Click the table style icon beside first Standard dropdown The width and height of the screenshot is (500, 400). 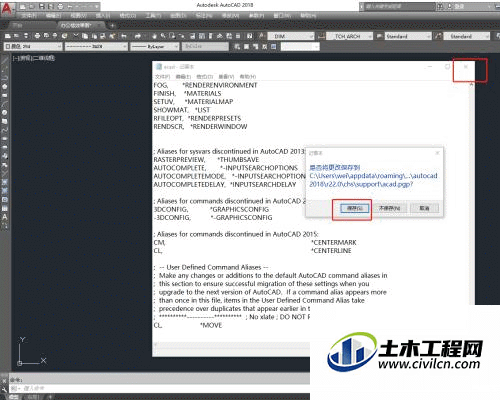click(379, 36)
